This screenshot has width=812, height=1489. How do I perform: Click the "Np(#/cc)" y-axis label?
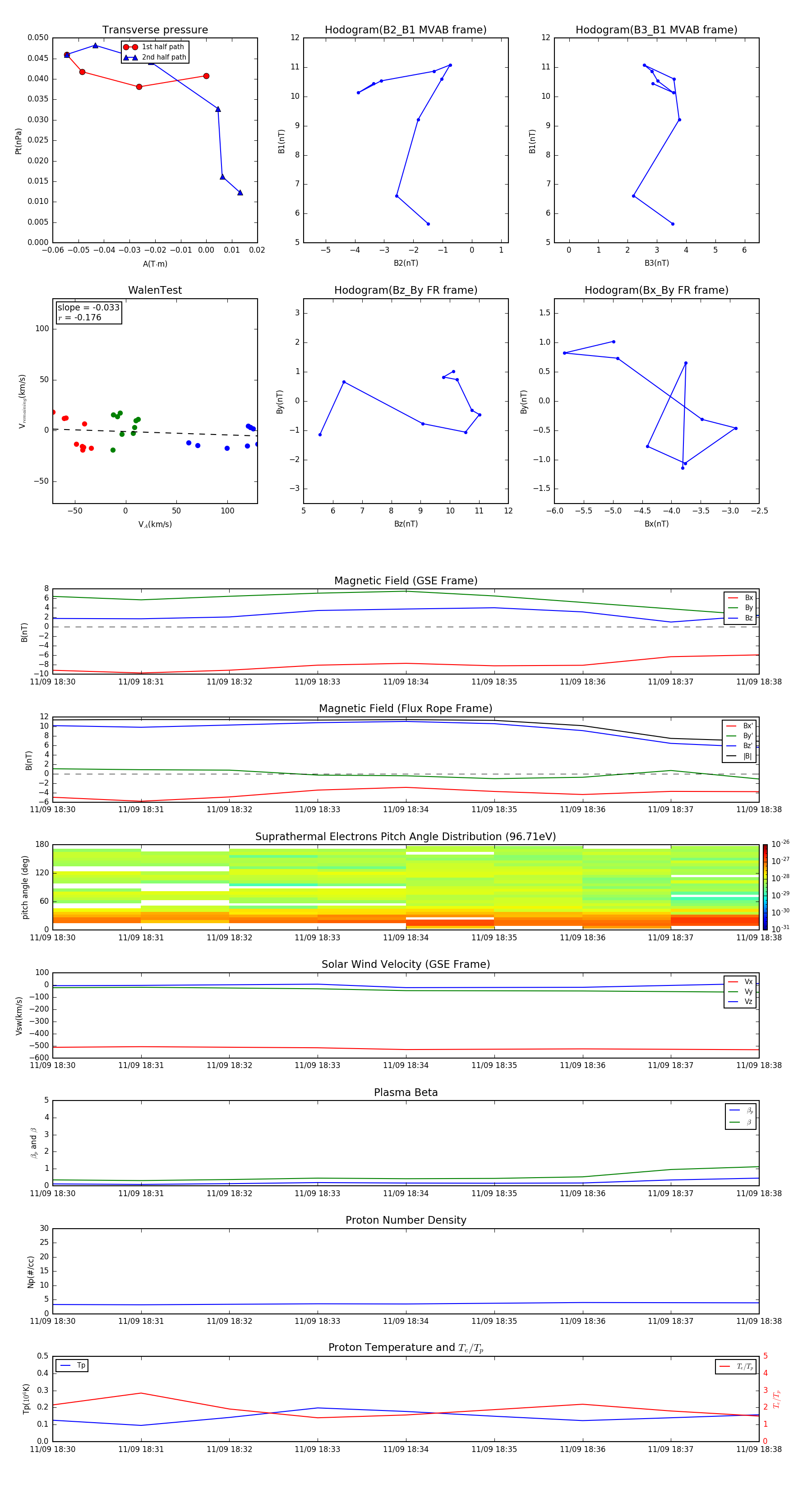click(31, 1272)
